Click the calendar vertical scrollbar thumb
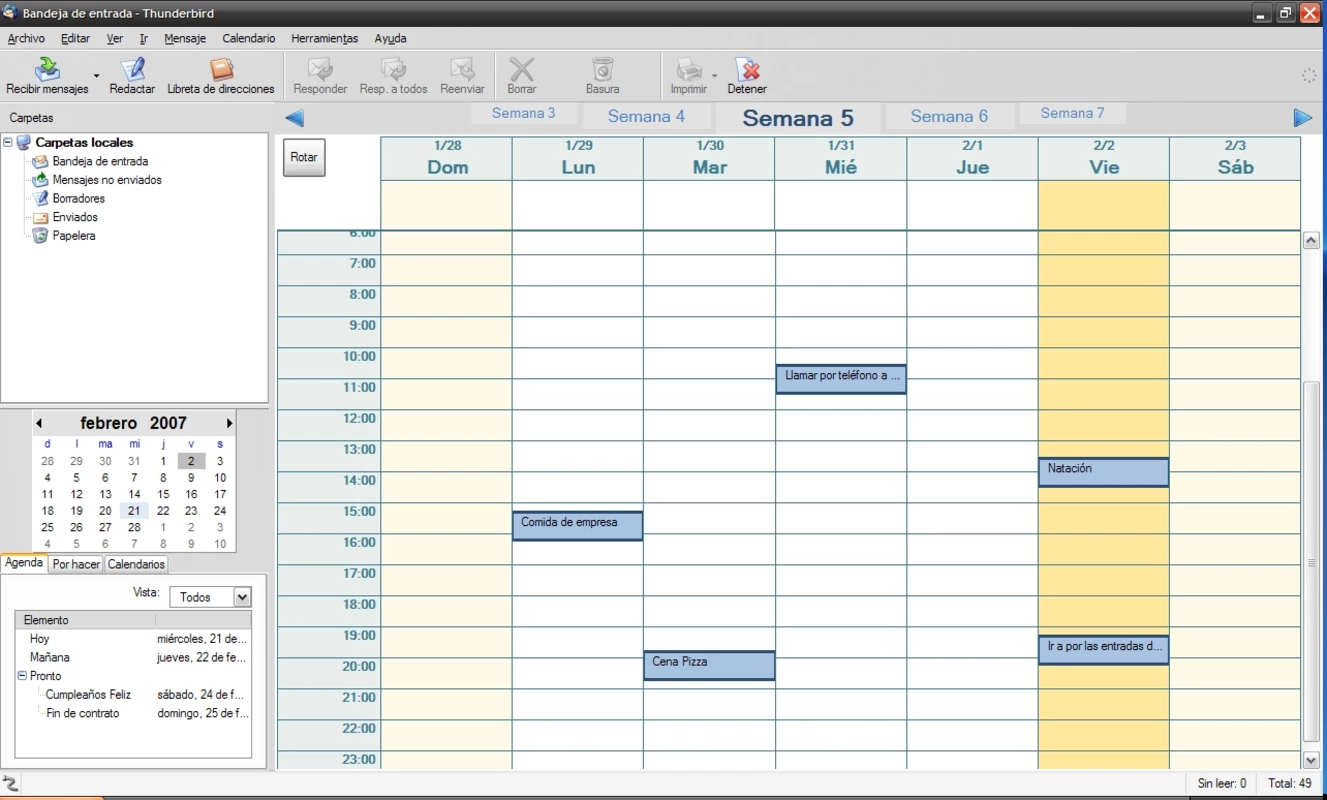 [1311, 562]
